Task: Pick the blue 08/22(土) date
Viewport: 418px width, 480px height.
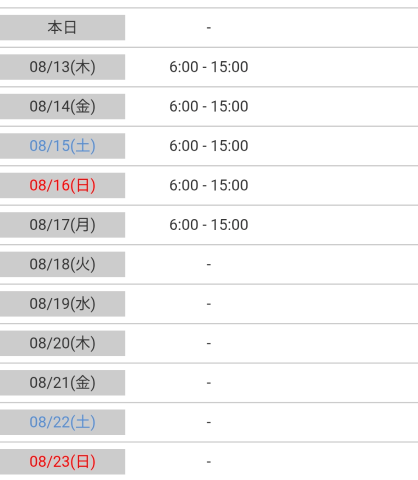Action: (62, 422)
